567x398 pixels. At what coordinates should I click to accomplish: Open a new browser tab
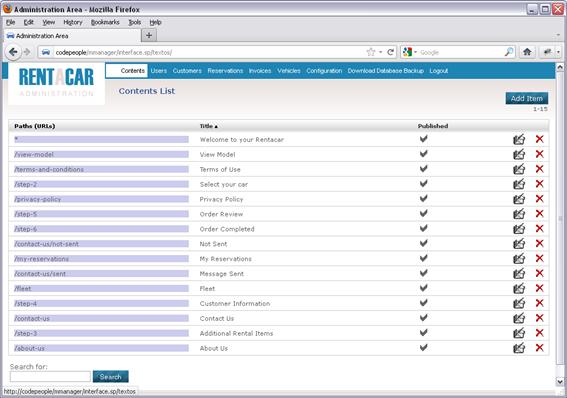pos(149,35)
